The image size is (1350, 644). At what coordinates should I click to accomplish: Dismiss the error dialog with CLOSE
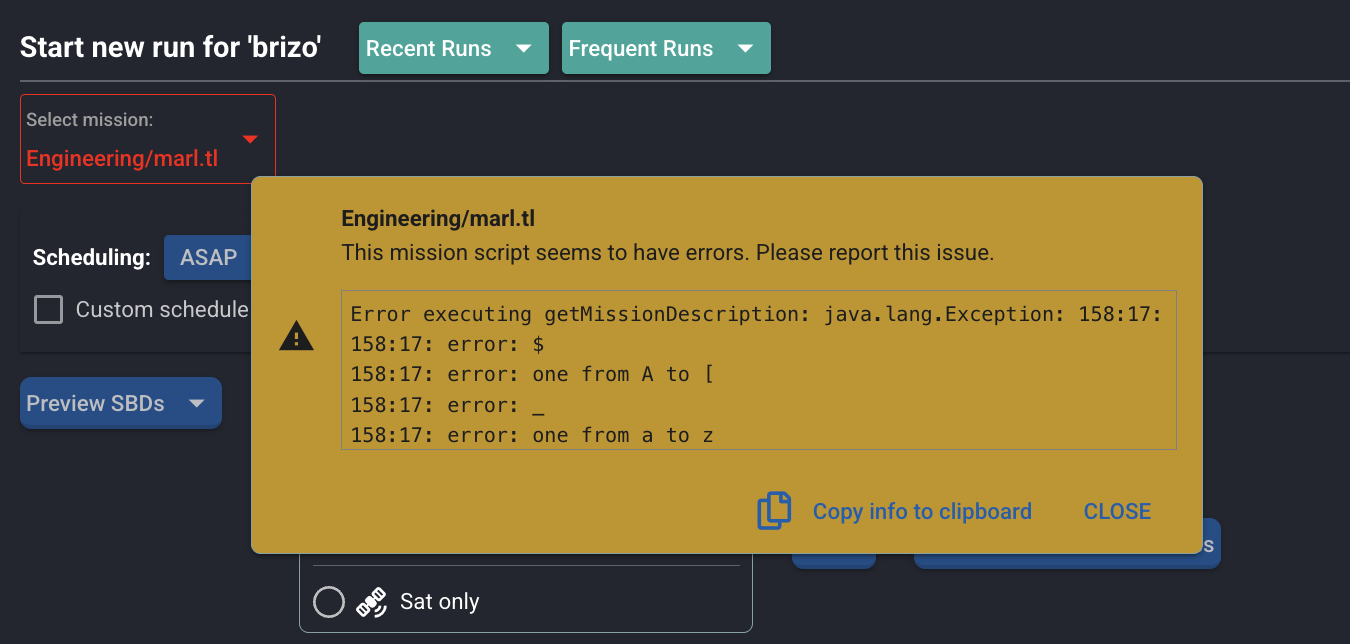tap(1117, 511)
